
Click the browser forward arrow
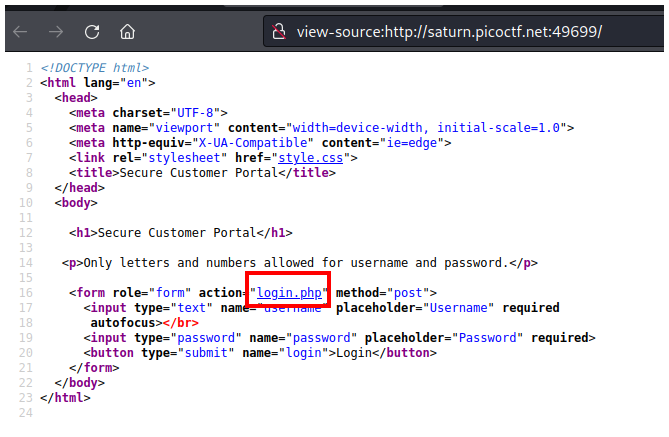[55, 31]
